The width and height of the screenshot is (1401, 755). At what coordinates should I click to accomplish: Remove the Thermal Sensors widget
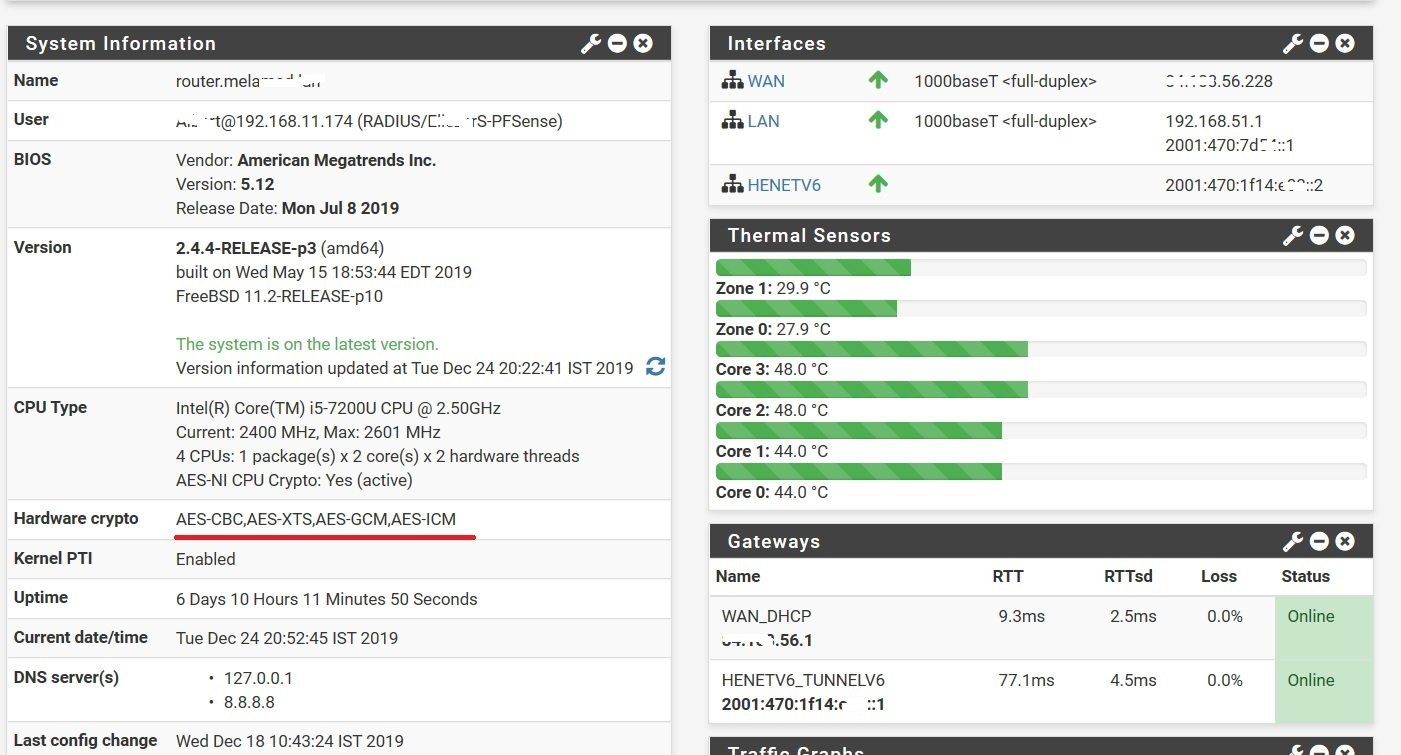(1346, 235)
